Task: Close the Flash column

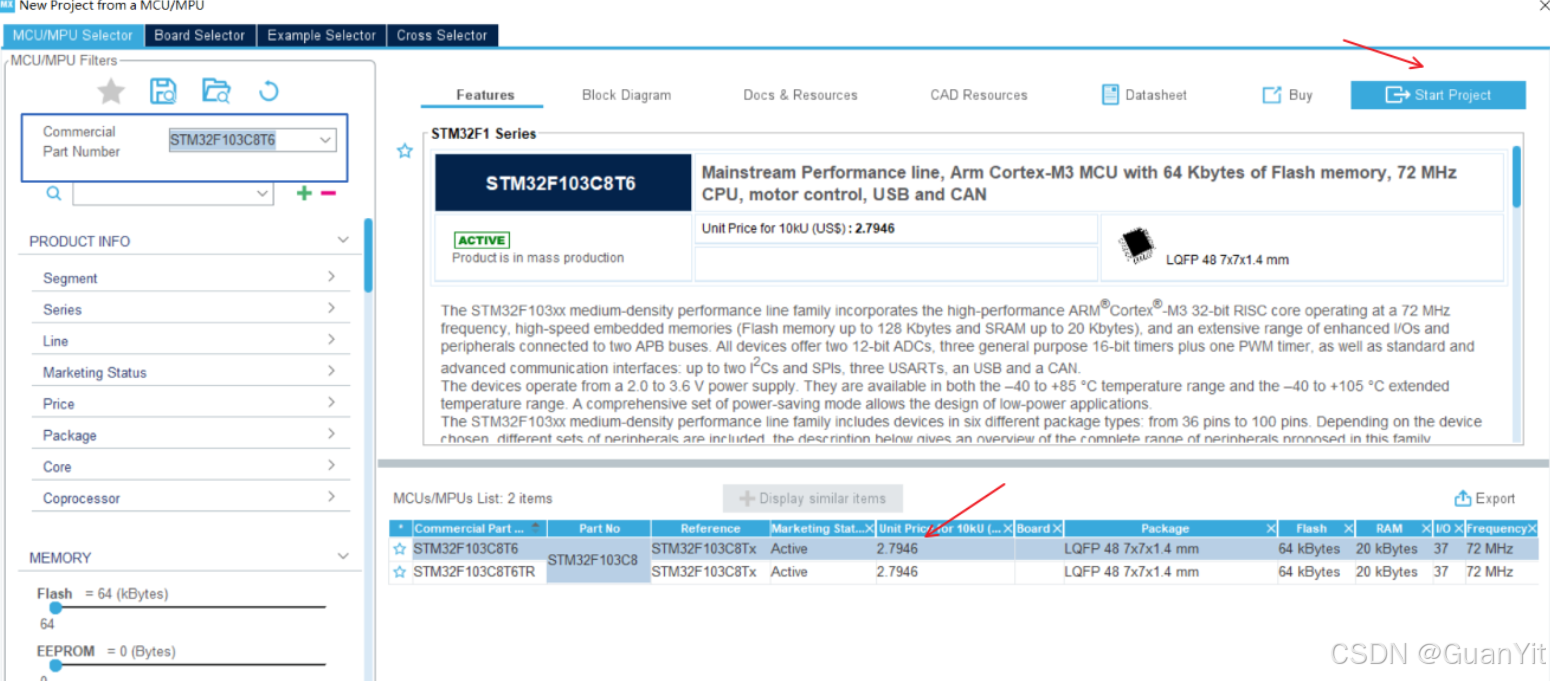Action: tap(1348, 528)
